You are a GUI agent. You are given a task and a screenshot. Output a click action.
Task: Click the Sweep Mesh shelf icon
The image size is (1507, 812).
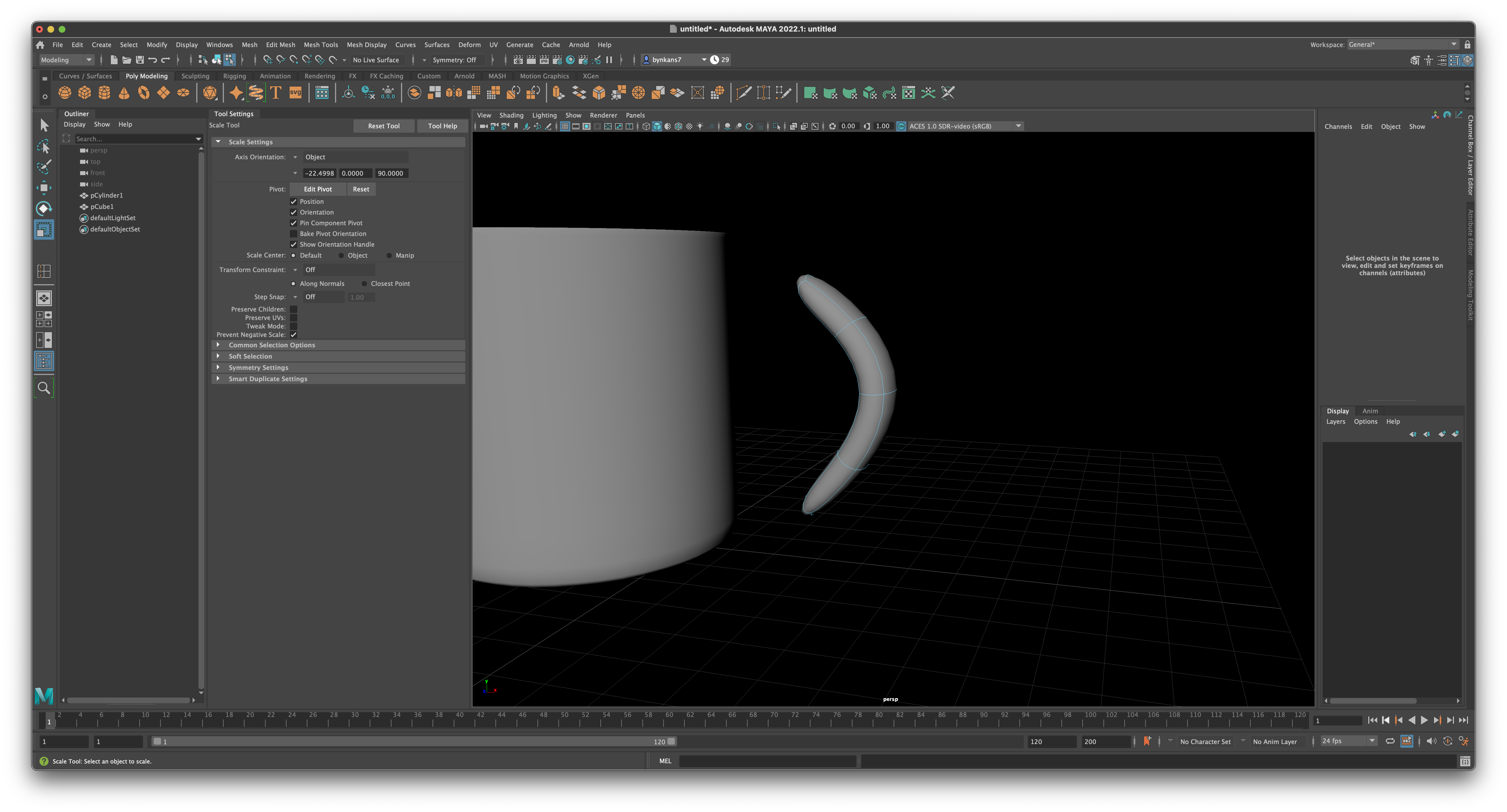(256, 93)
